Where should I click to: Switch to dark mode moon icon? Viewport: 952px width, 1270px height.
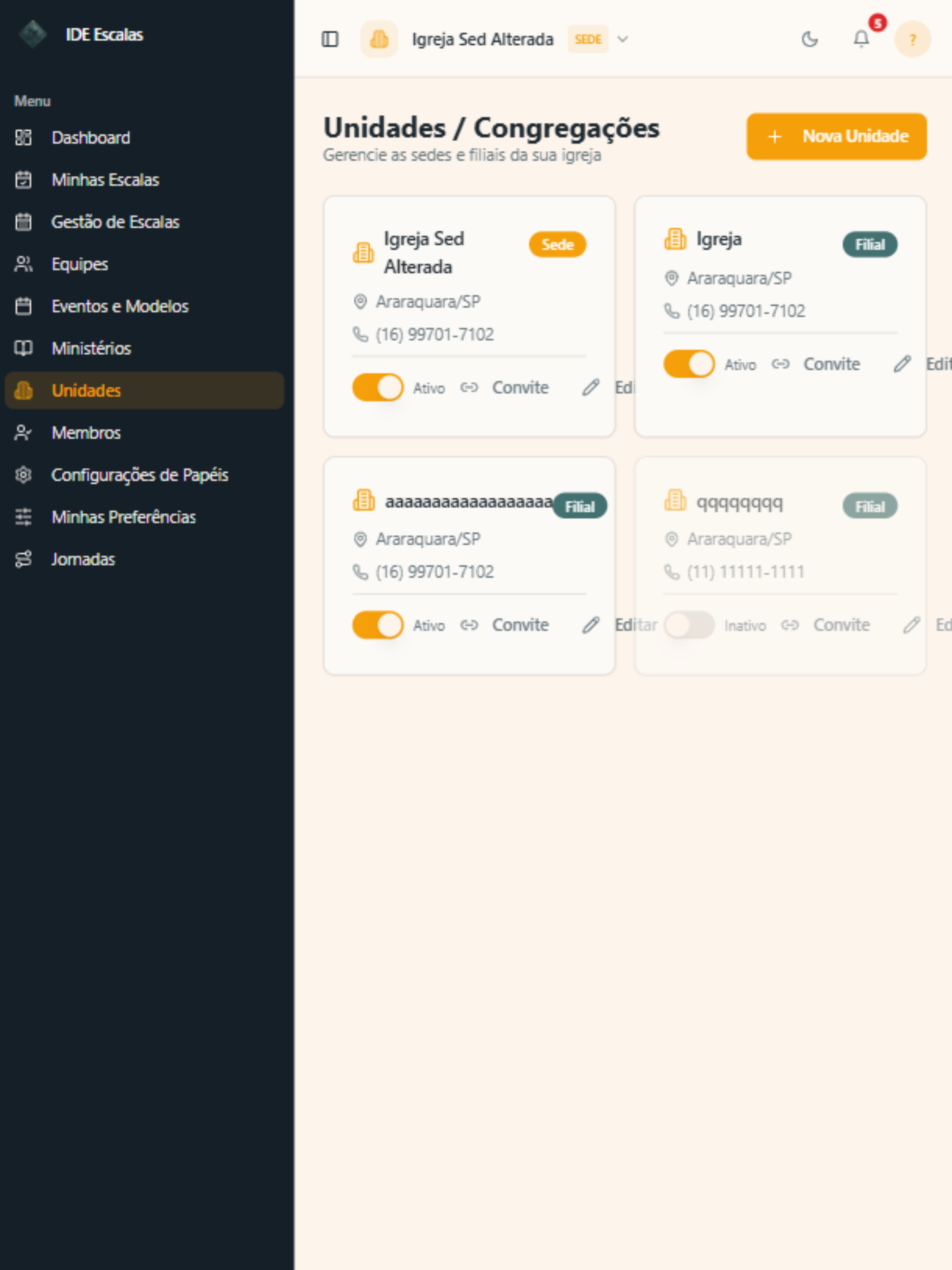click(809, 39)
